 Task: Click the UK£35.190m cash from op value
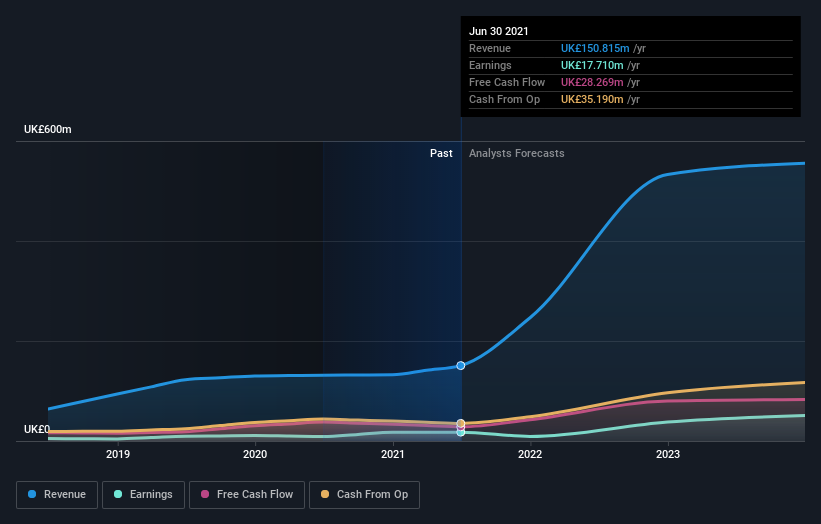coord(592,99)
